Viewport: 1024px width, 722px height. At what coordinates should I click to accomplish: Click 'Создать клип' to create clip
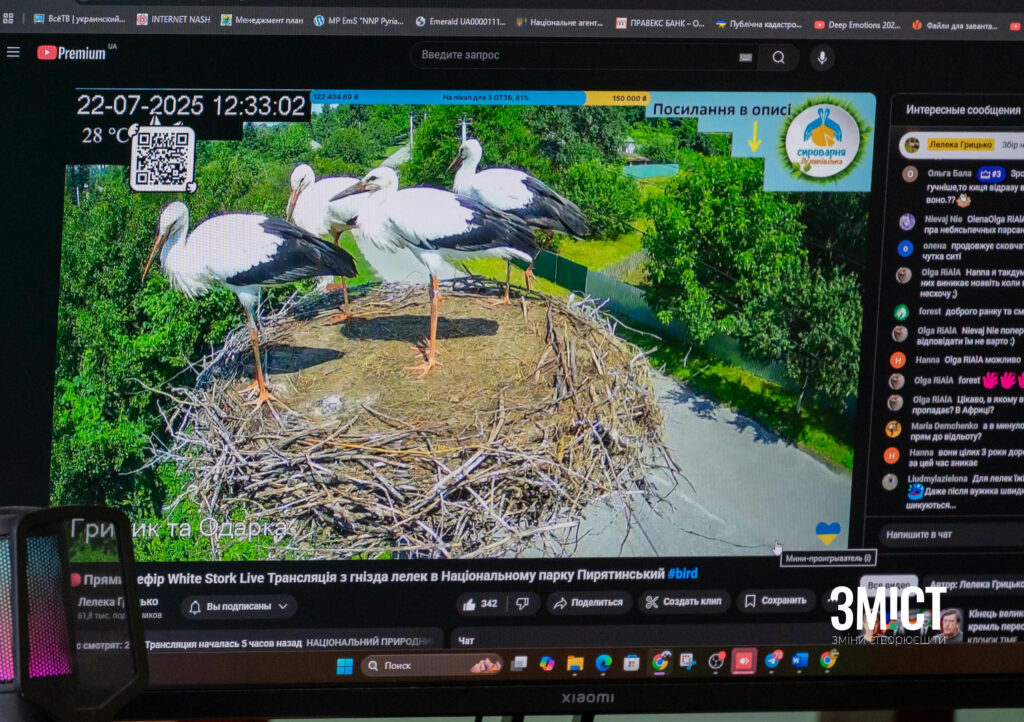pyautogui.click(x=684, y=601)
